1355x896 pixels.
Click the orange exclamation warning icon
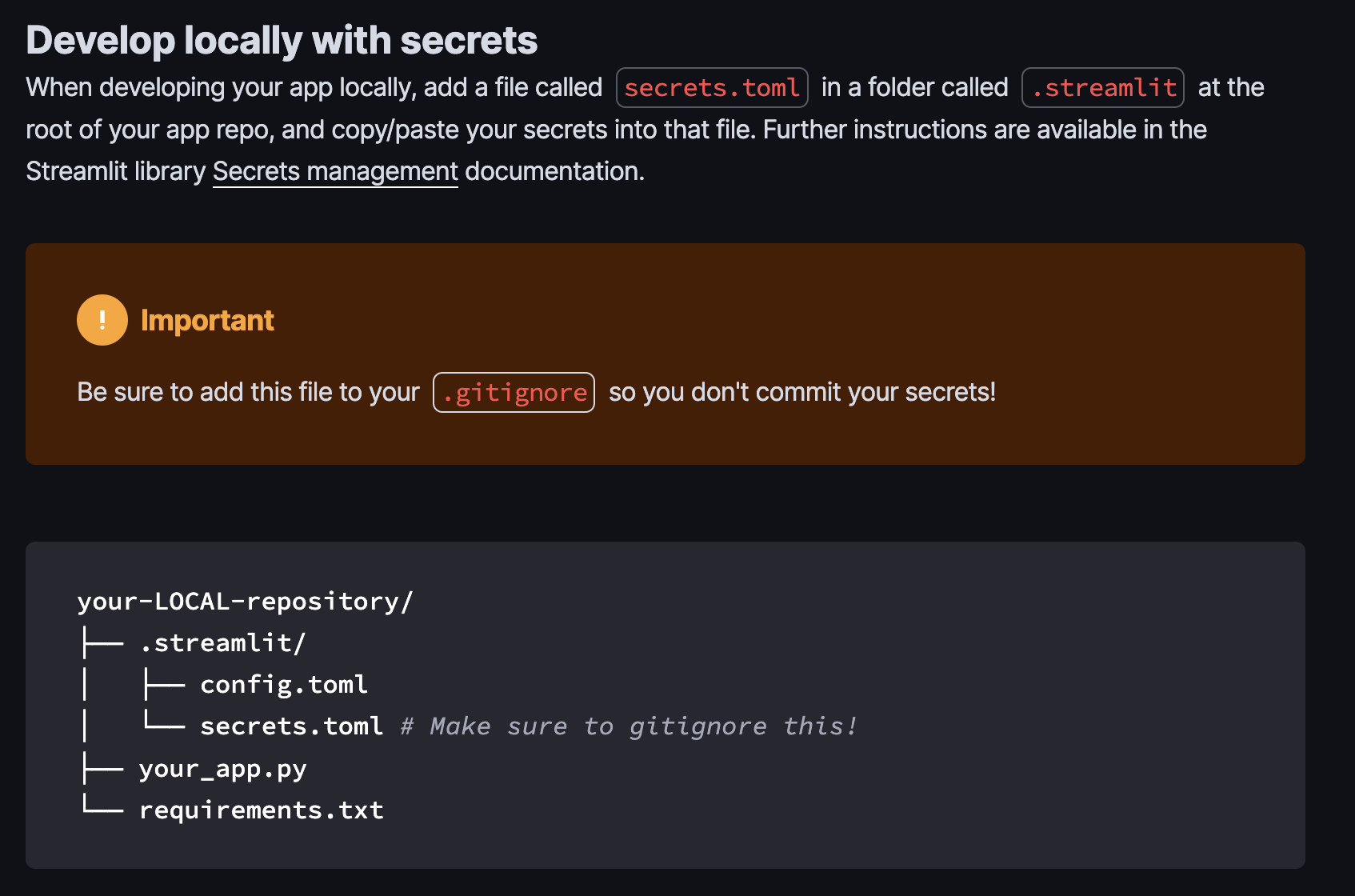102,320
